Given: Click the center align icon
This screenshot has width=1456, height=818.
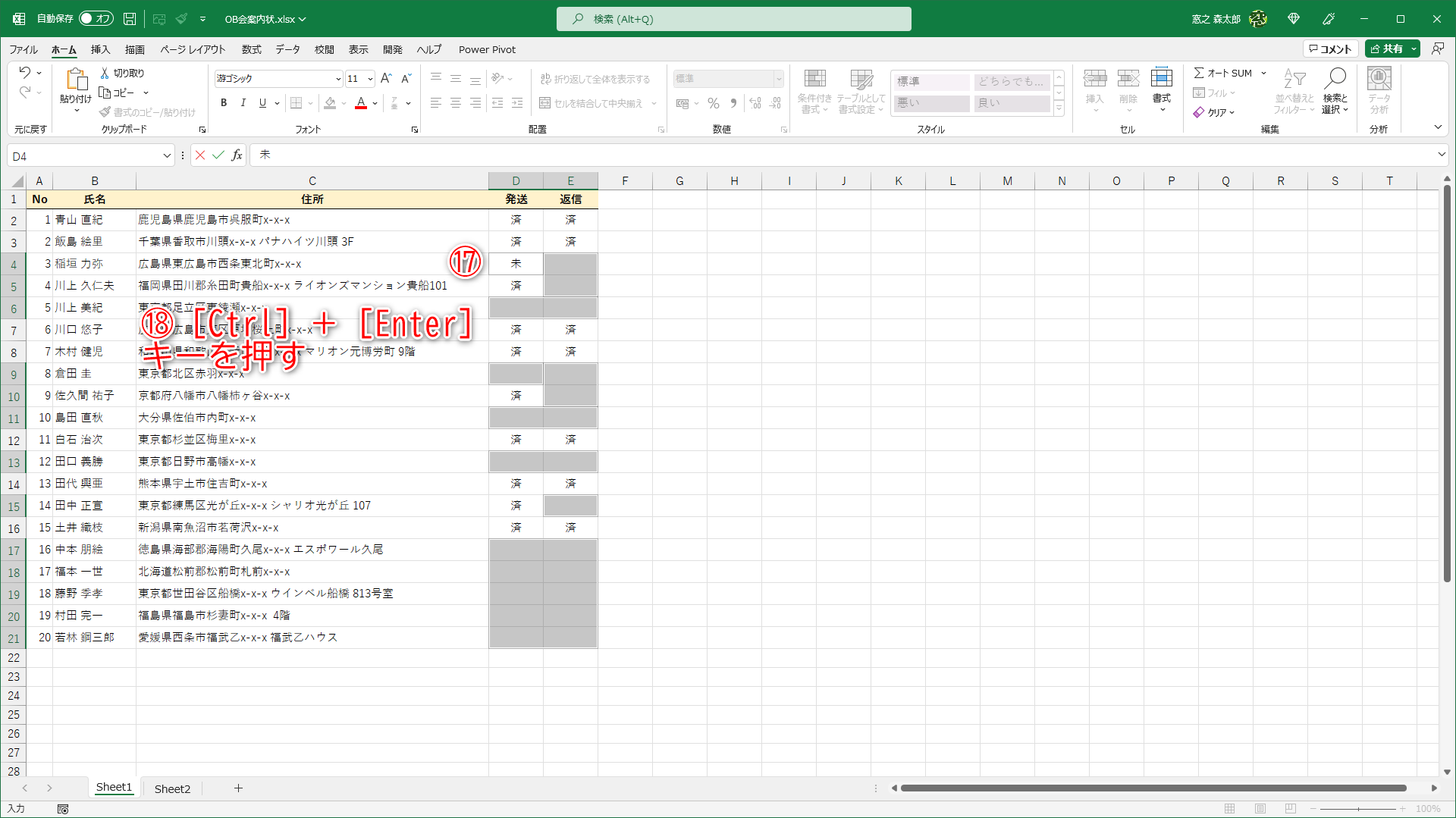Looking at the screenshot, I should pos(456,103).
